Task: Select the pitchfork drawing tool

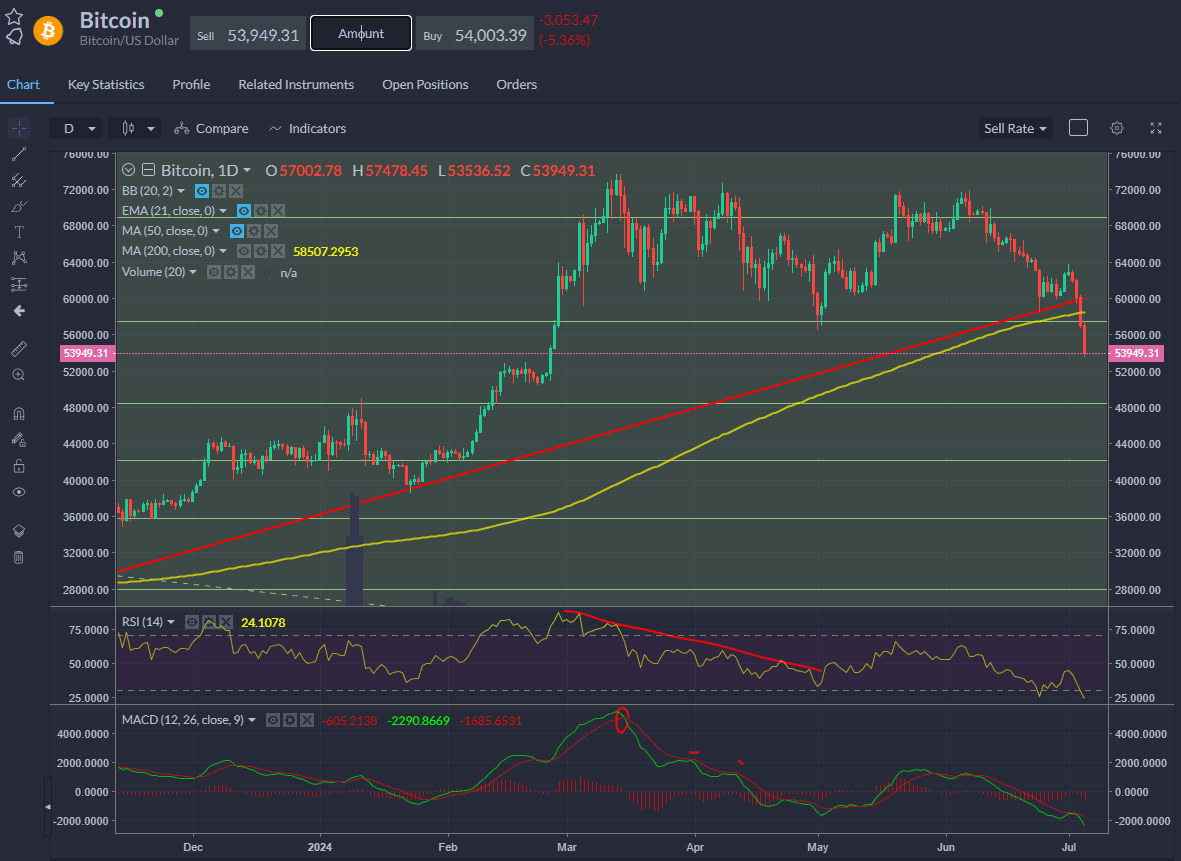Action: click(x=19, y=181)
